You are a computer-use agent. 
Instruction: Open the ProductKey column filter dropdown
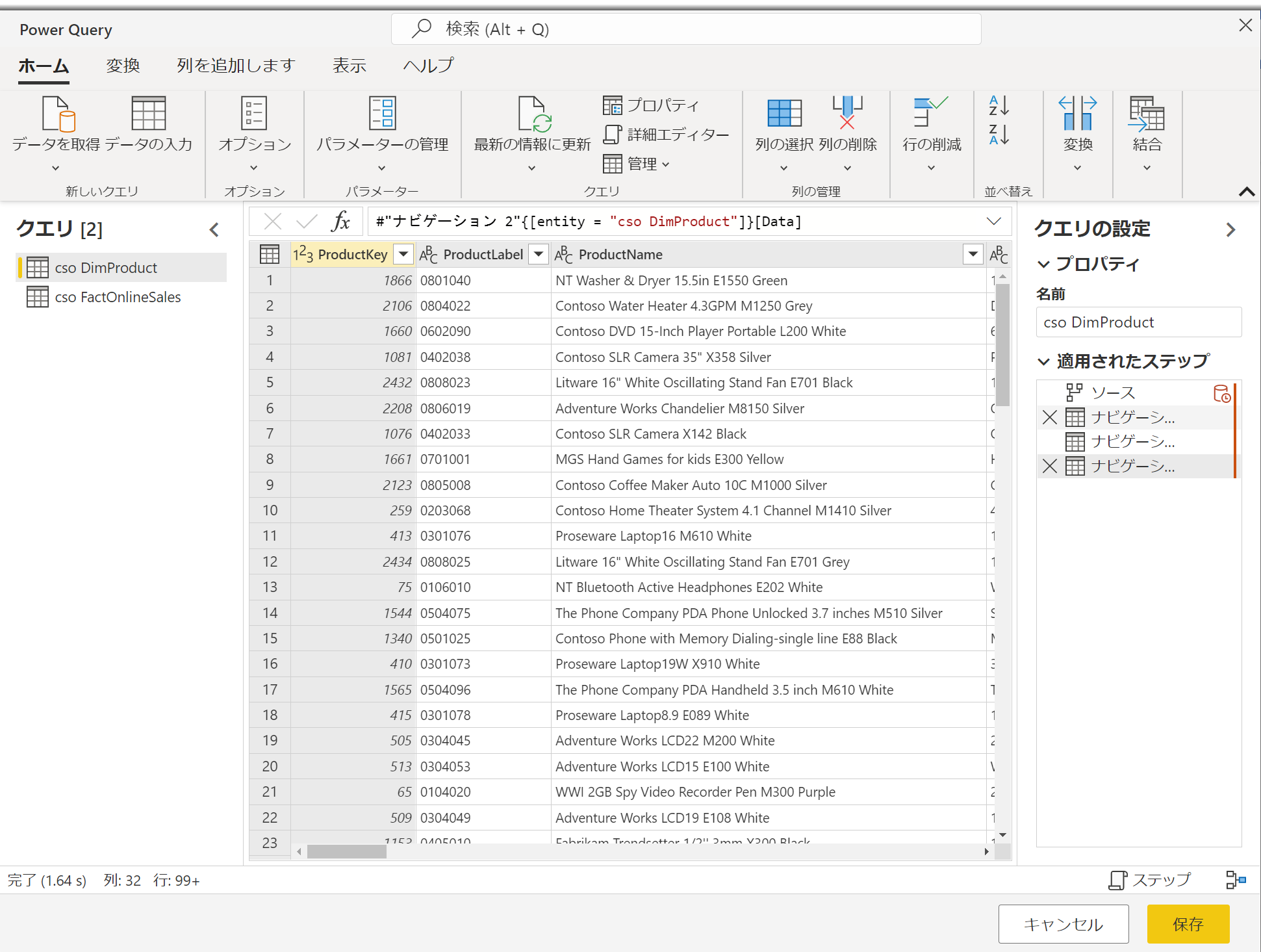point(403,254)
